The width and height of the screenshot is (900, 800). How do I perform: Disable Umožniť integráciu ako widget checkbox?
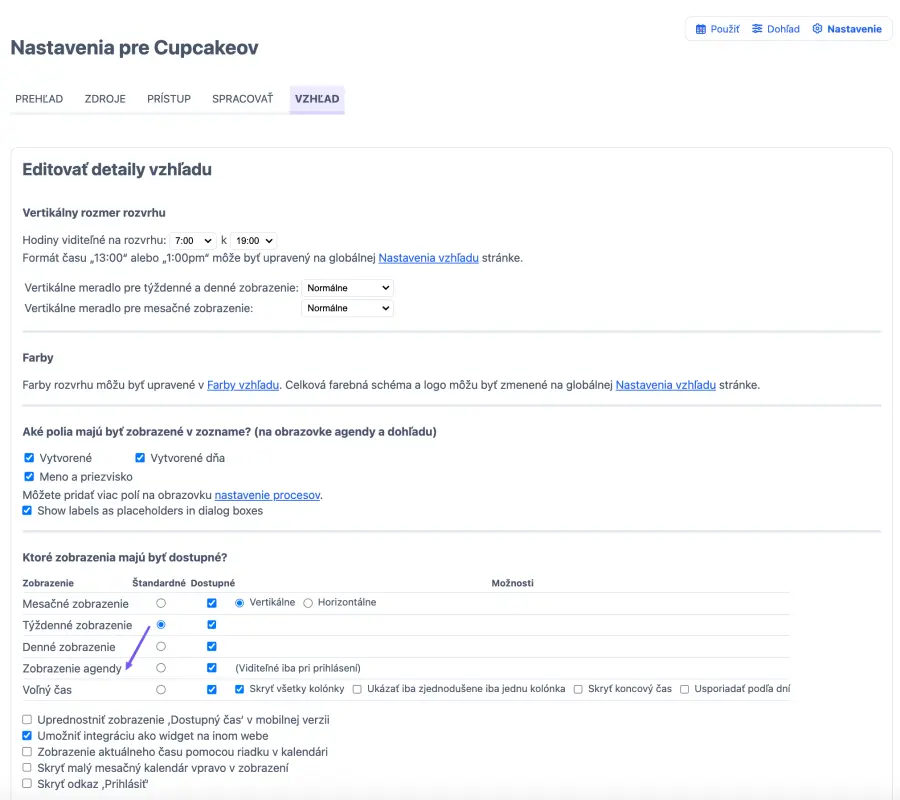27,735
